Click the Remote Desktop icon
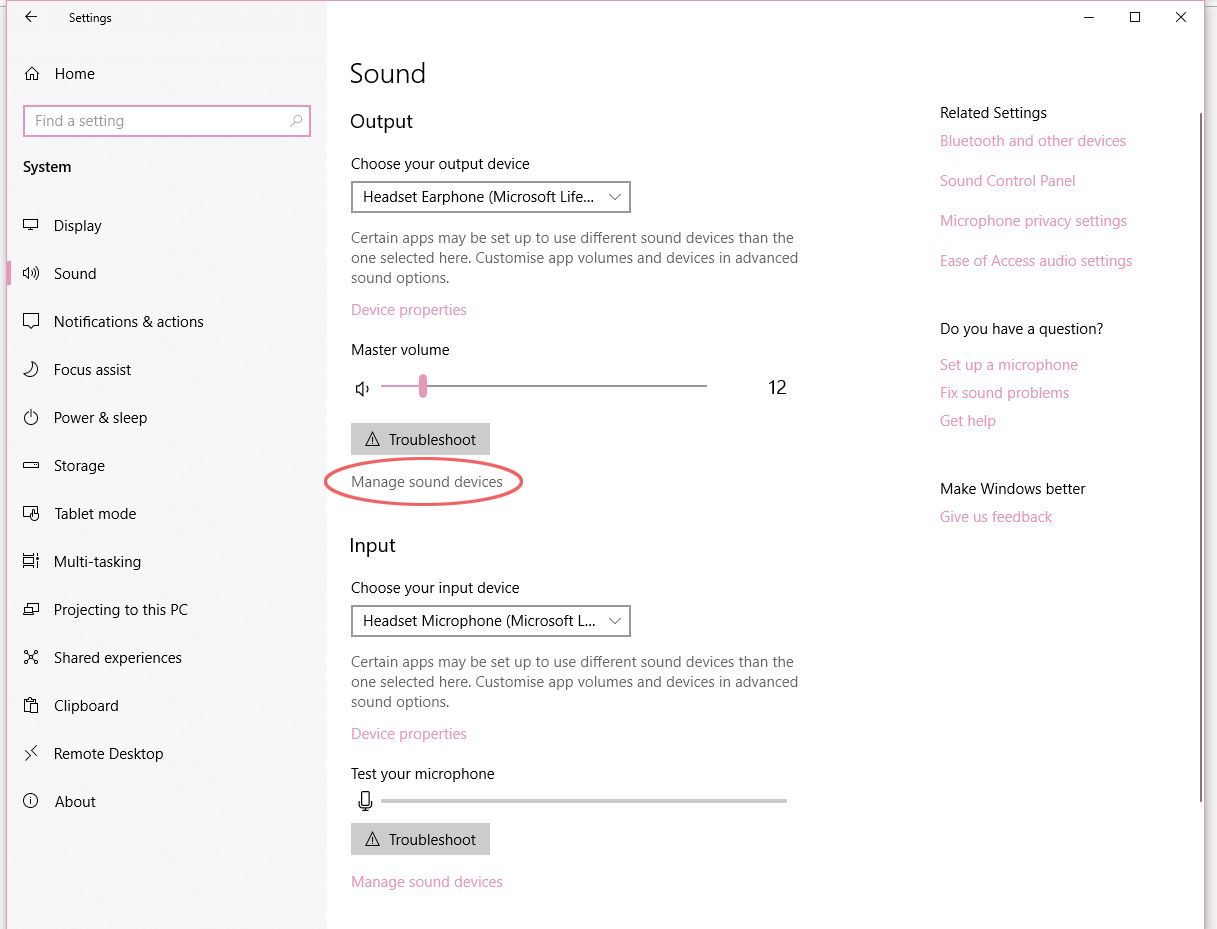 tap(32, 754)
